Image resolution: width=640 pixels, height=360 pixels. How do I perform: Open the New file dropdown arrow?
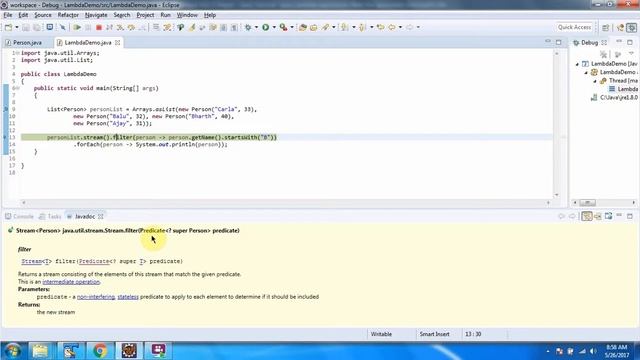click(x=17, y=27)
